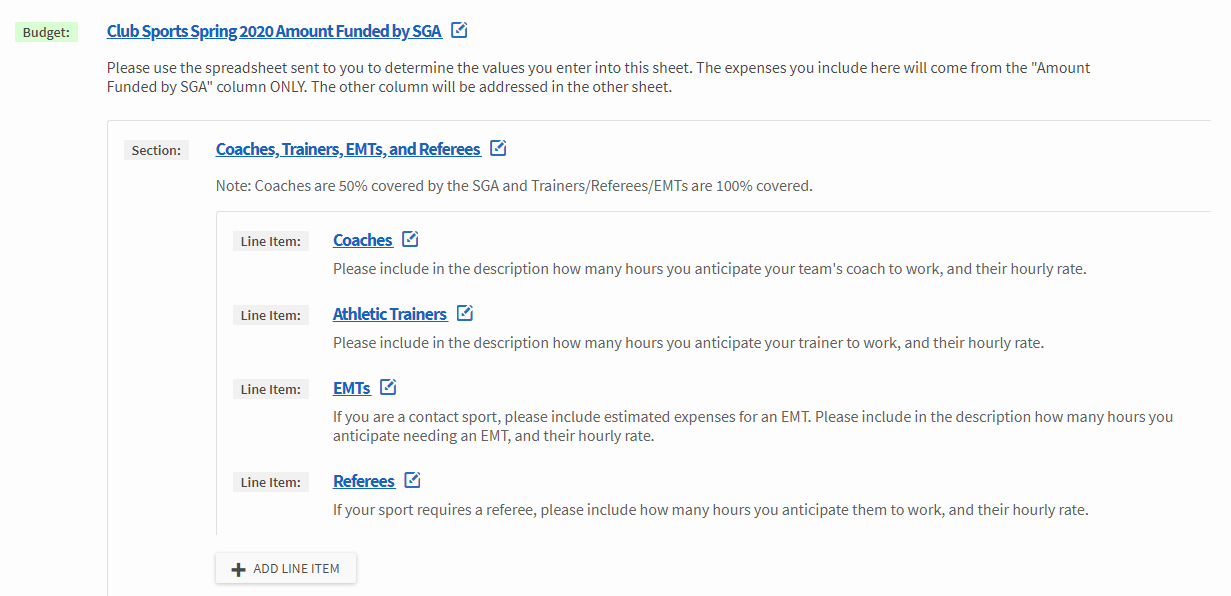This screenshot has width=1231, height=596.
Task: Click the green Budget label
Action: 46,32
